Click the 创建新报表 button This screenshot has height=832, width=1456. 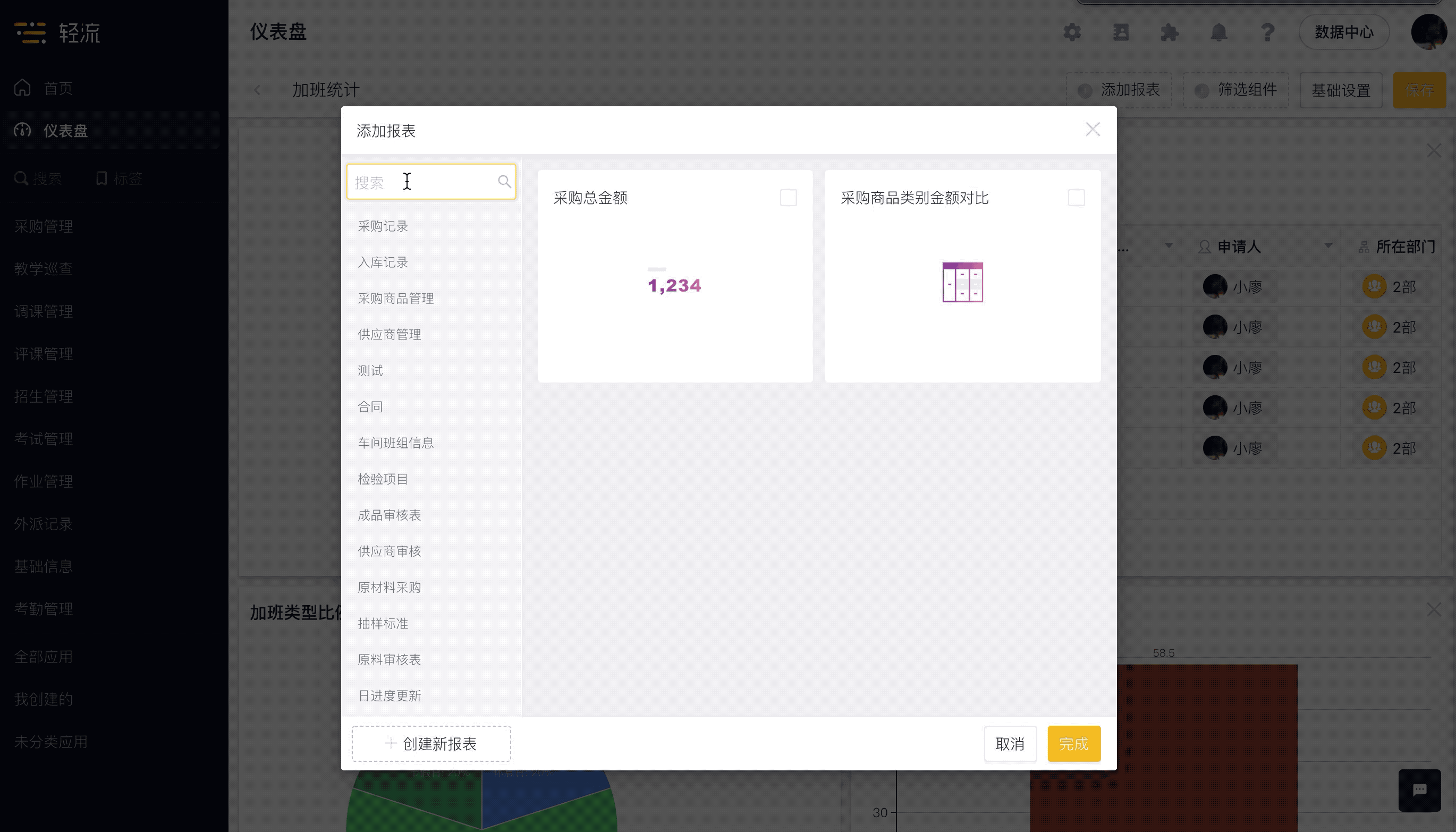(x=431, y=744)
